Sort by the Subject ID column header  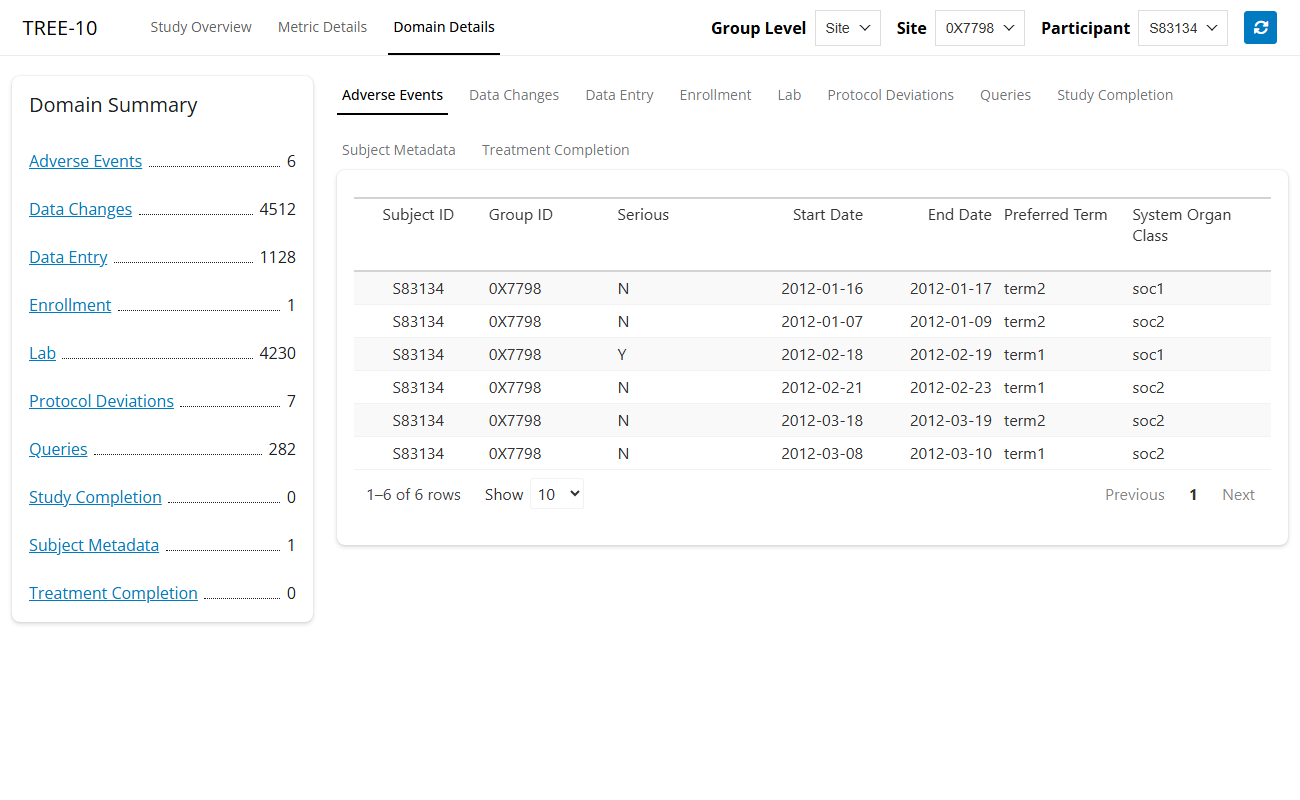coord(418,215)
